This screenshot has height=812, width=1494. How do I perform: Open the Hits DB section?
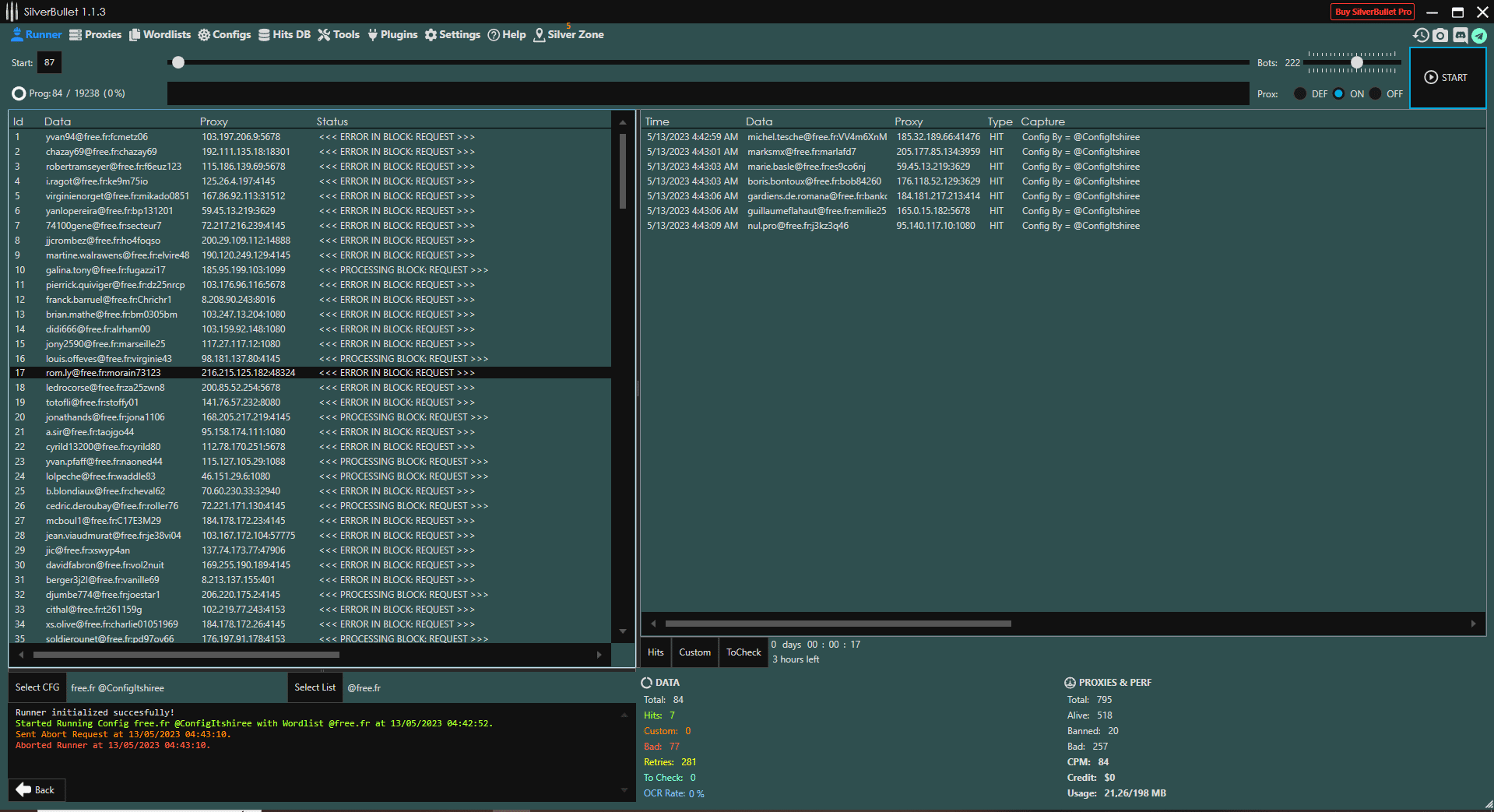[284, 34]
